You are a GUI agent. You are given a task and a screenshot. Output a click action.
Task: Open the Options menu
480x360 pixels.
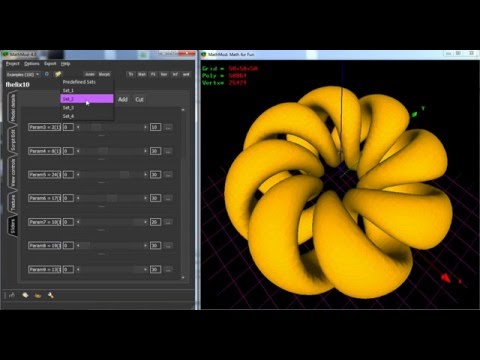(32, 64)
